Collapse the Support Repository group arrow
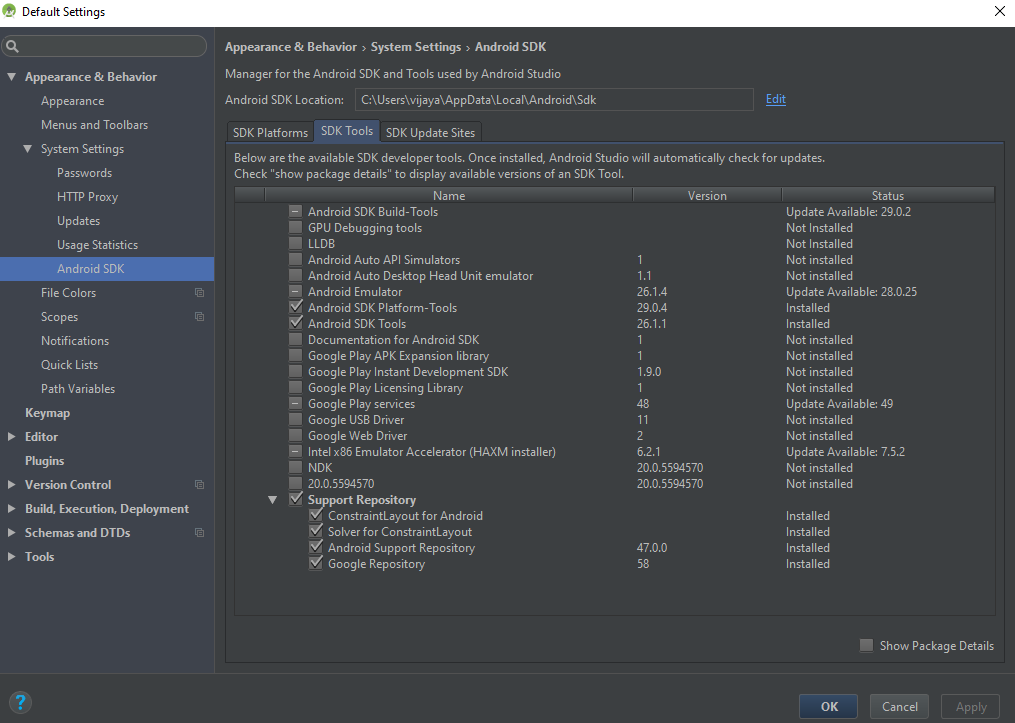 pos(273,500)
